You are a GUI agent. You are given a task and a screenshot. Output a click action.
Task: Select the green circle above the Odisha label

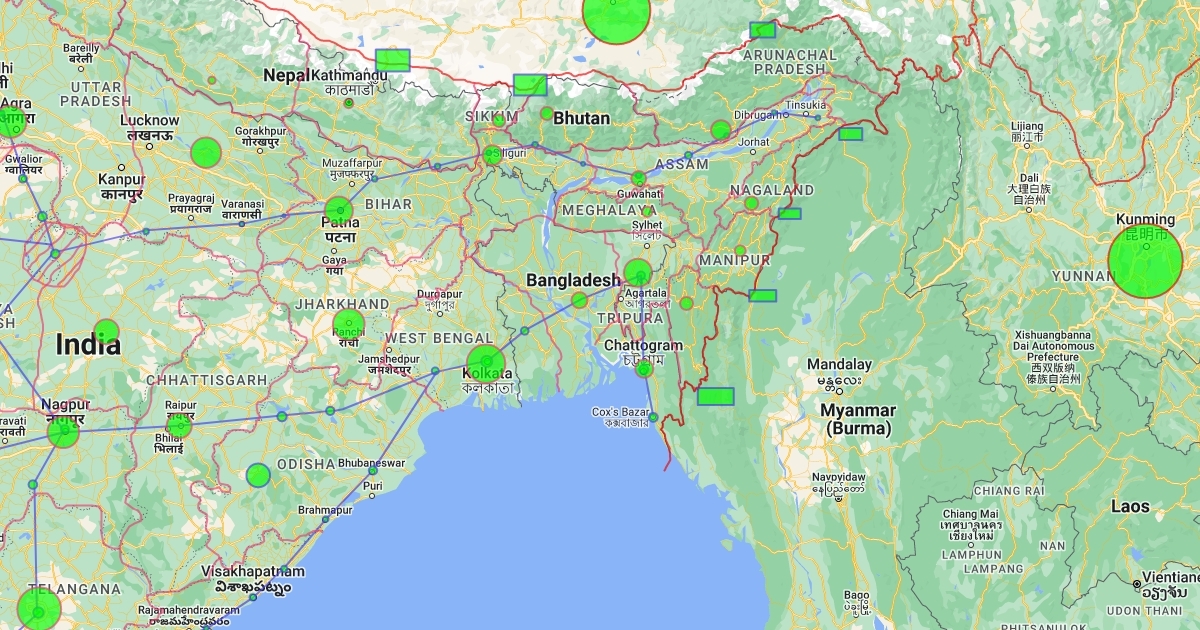(x=258, y=475)
